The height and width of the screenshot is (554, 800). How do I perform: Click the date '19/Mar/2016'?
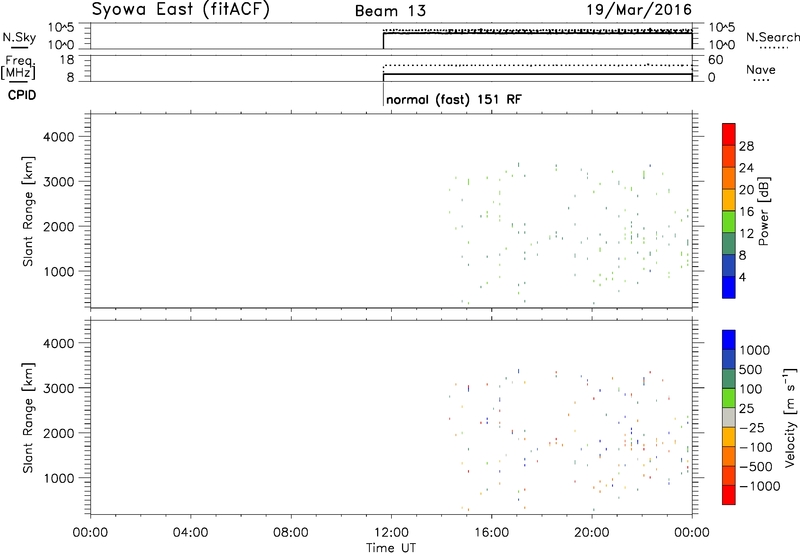click(x=639, y=9)
